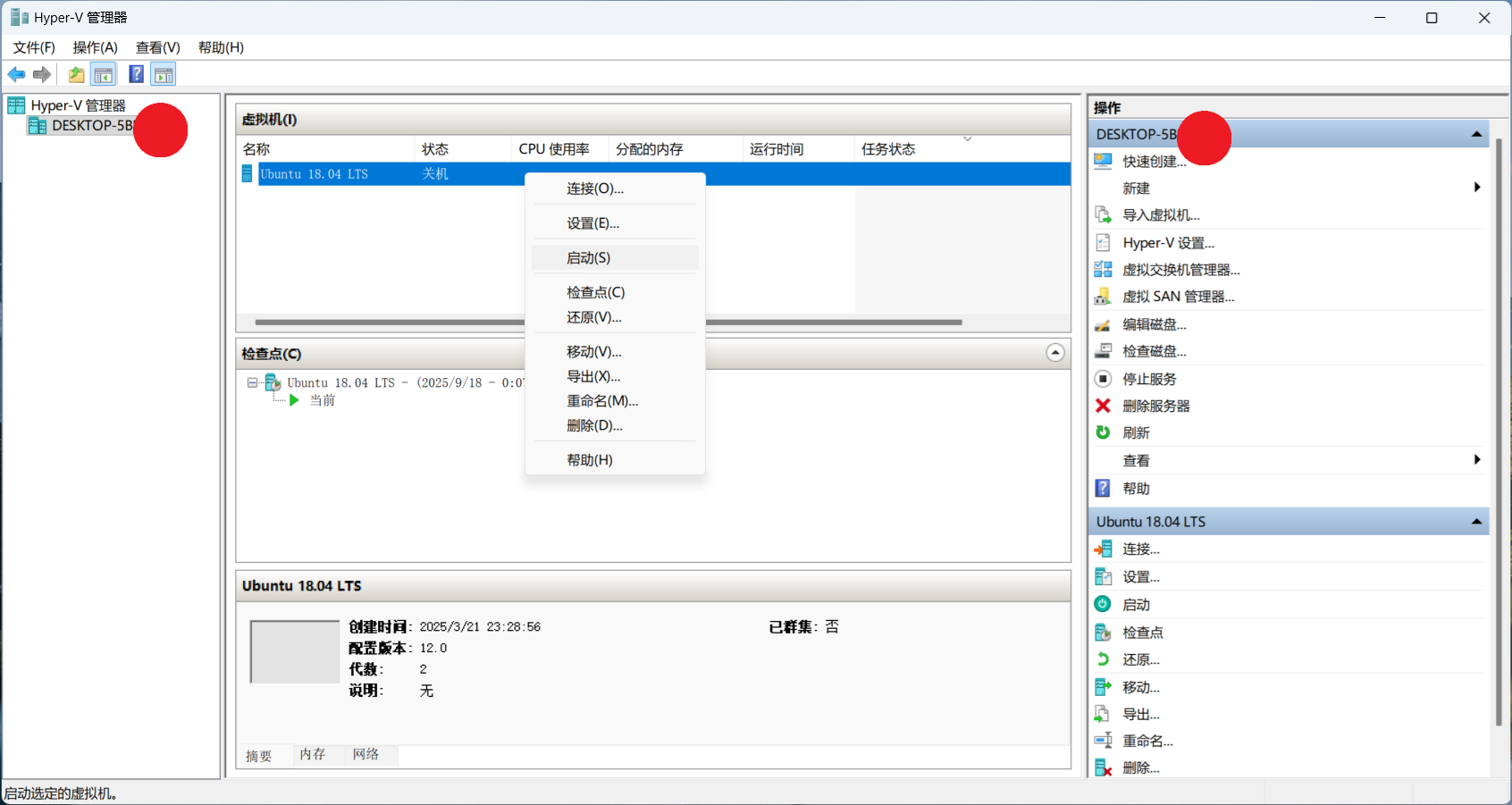This screenshot has width=1512, height=805.
Task: Click the 检查磁盘 icon
Action: 1103,351
